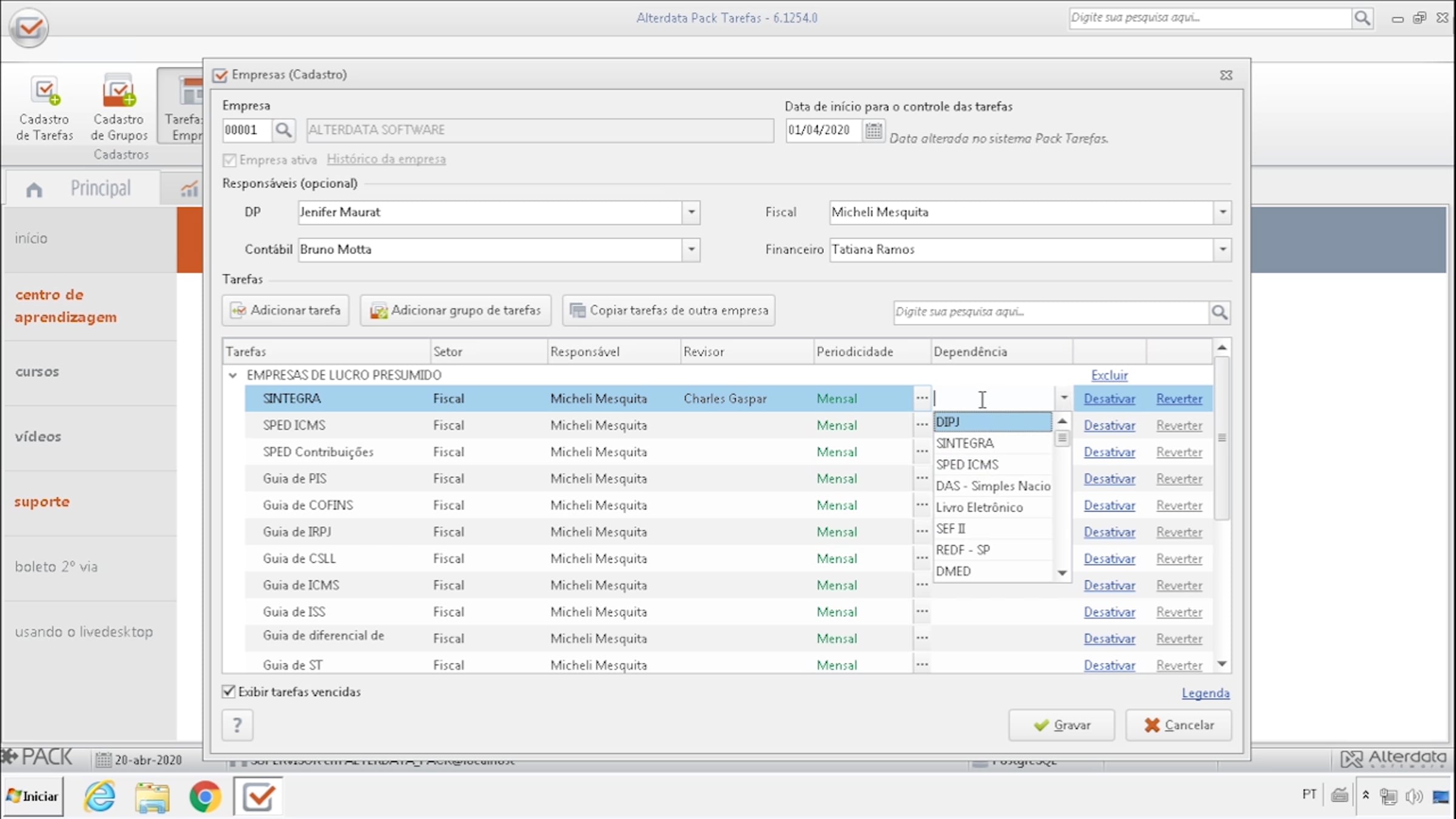The width and height of the screenshot is (1456, 819).
Task: Click the three-dots button on the SINTEGRA row
Action: tap(922, 398)
